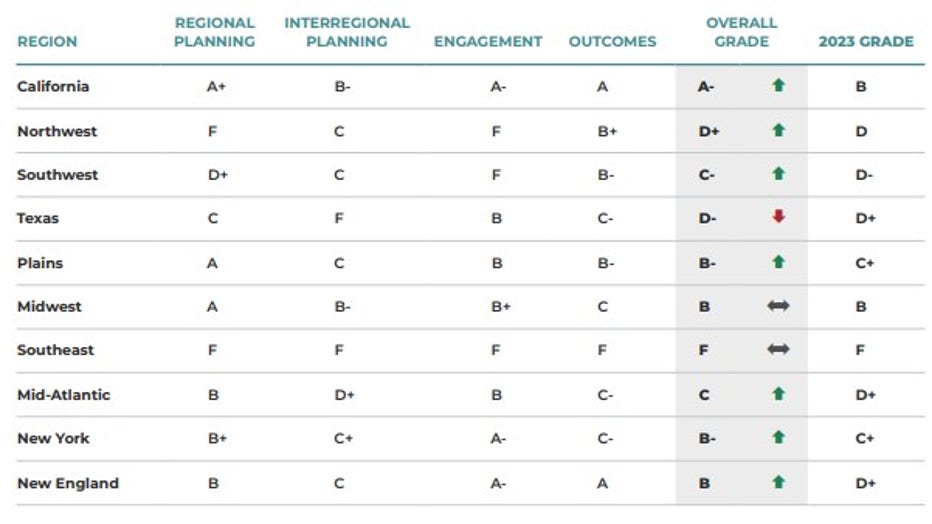The width and height of the screenshot is (932, 524).
Task: Click the green up arrow in California row
Action: click(x=778, y=86)
